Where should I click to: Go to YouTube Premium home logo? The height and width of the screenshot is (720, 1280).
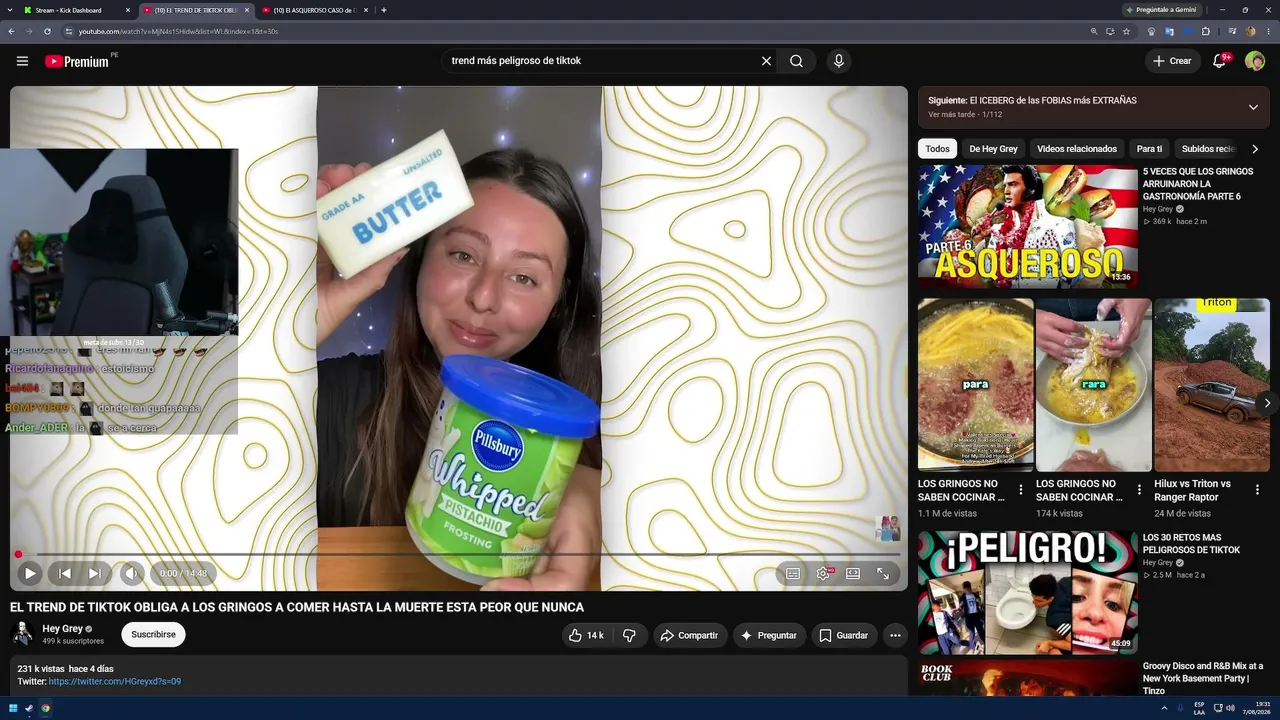click(77, 61)
